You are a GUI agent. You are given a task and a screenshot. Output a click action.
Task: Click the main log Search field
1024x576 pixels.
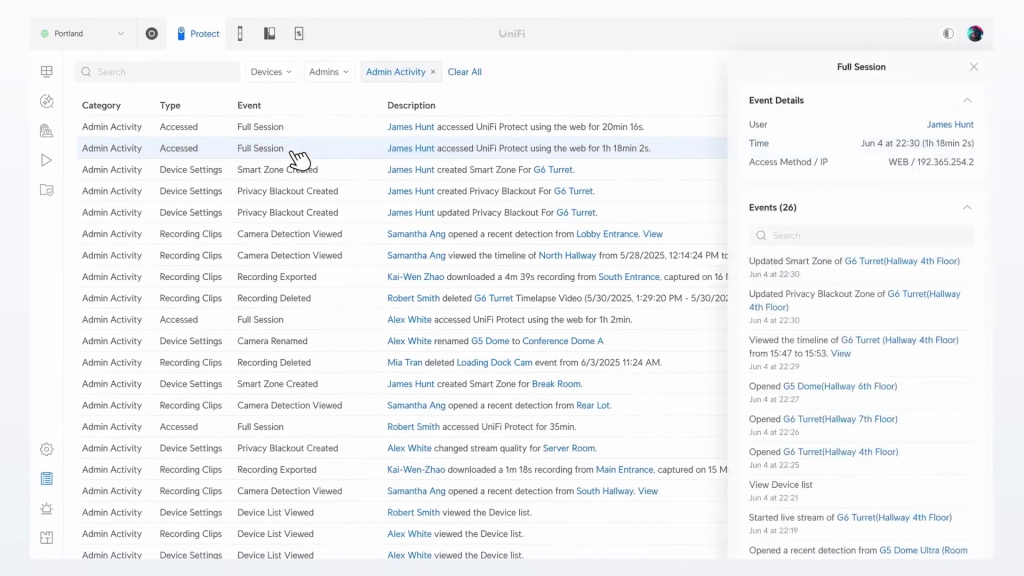click(x=158, y=72)
